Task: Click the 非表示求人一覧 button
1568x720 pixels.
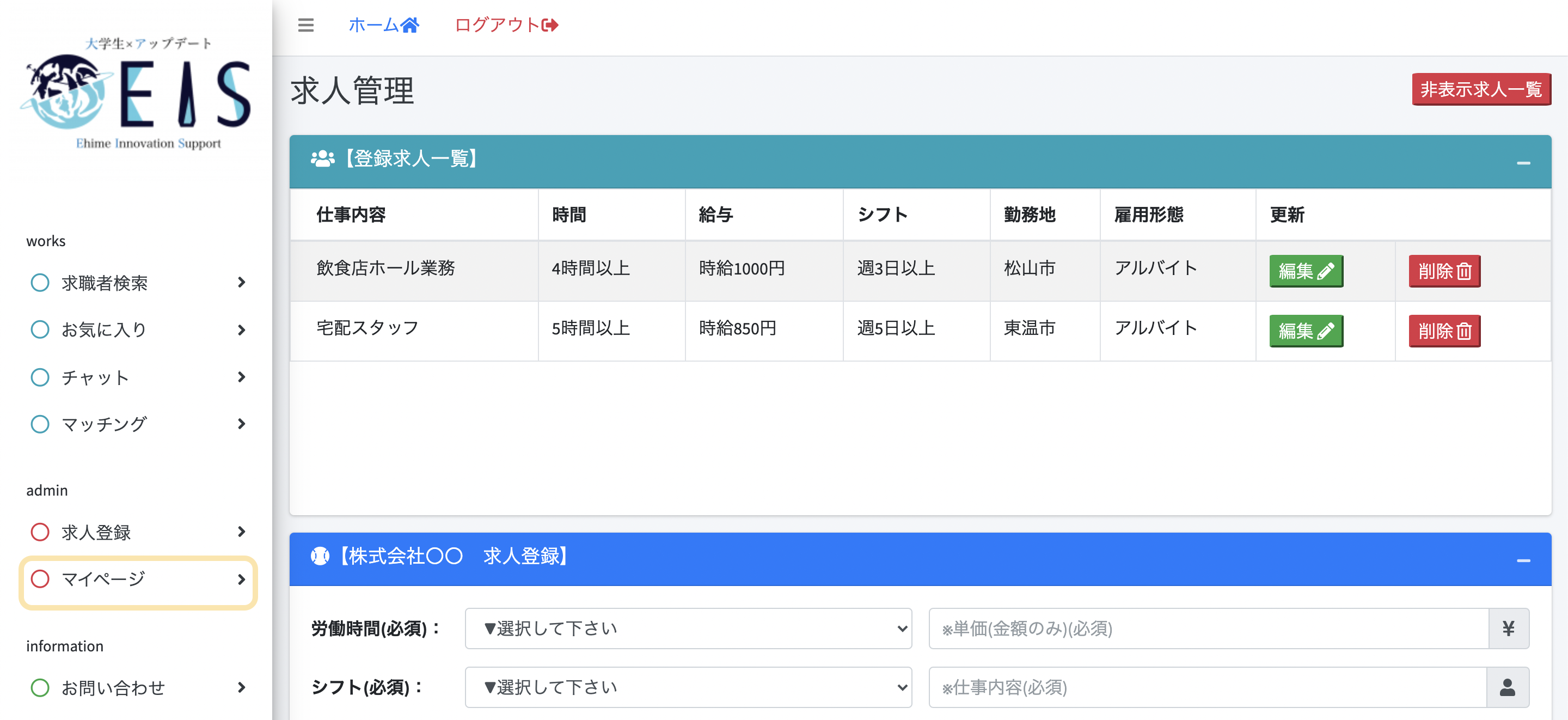Action: click(1481, 89)
